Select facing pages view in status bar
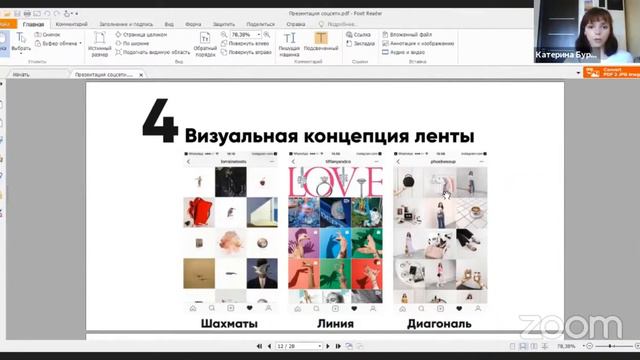 click(x=534, y=346)
